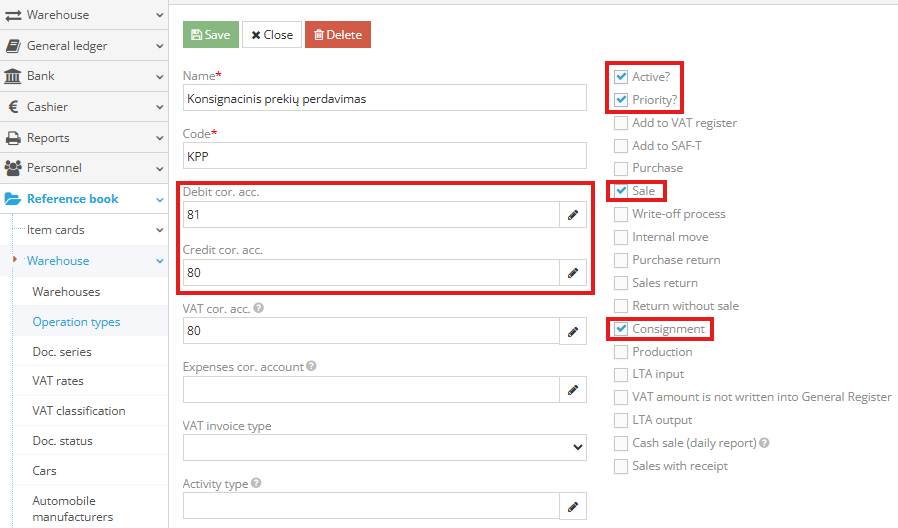Edit Expenses cor. account via pencil icon
This screenshot has width=898, height=528.
point(573,390)
